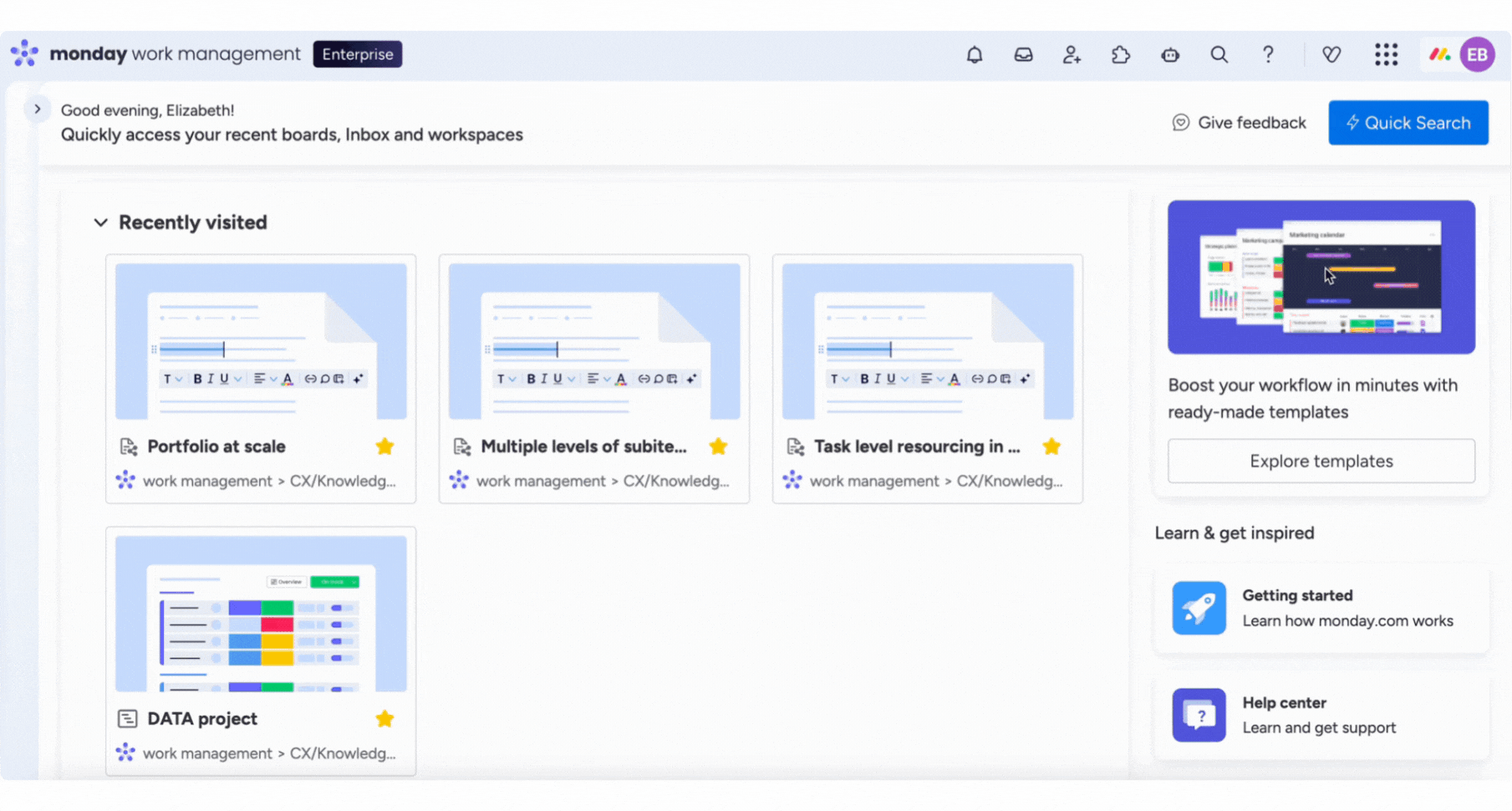The image size is (1512, 811).
Task: Click the heart favorites icon in header
Action: tap(1331, 55)
